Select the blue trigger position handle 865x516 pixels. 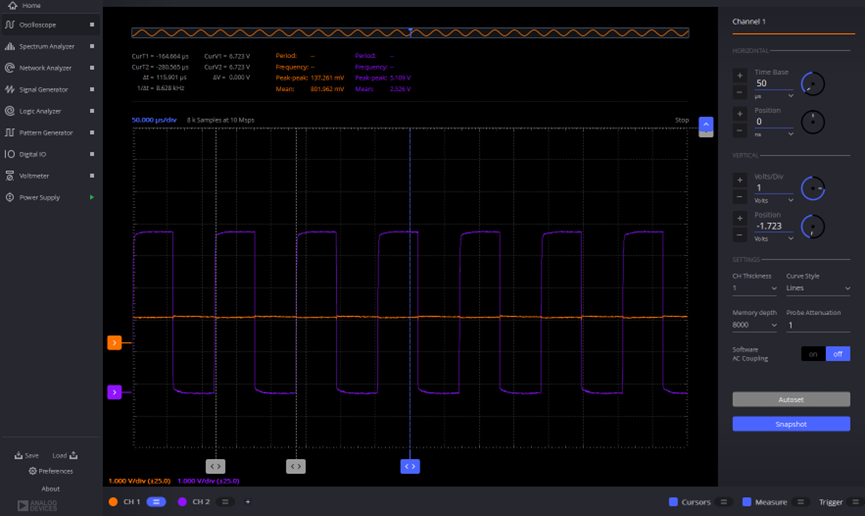410,466
